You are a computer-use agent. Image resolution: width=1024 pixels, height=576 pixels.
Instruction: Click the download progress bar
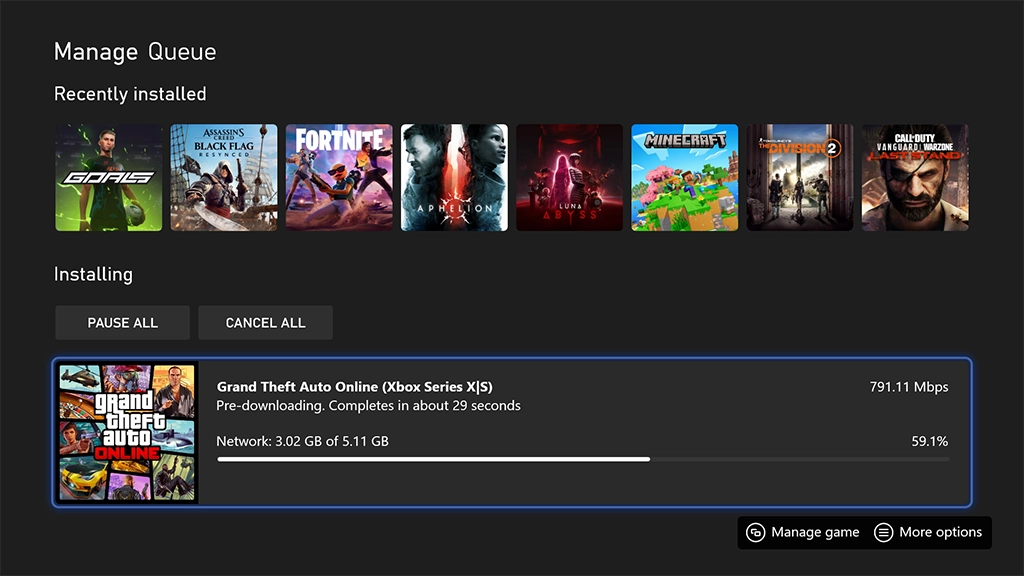tap(583, 459)
